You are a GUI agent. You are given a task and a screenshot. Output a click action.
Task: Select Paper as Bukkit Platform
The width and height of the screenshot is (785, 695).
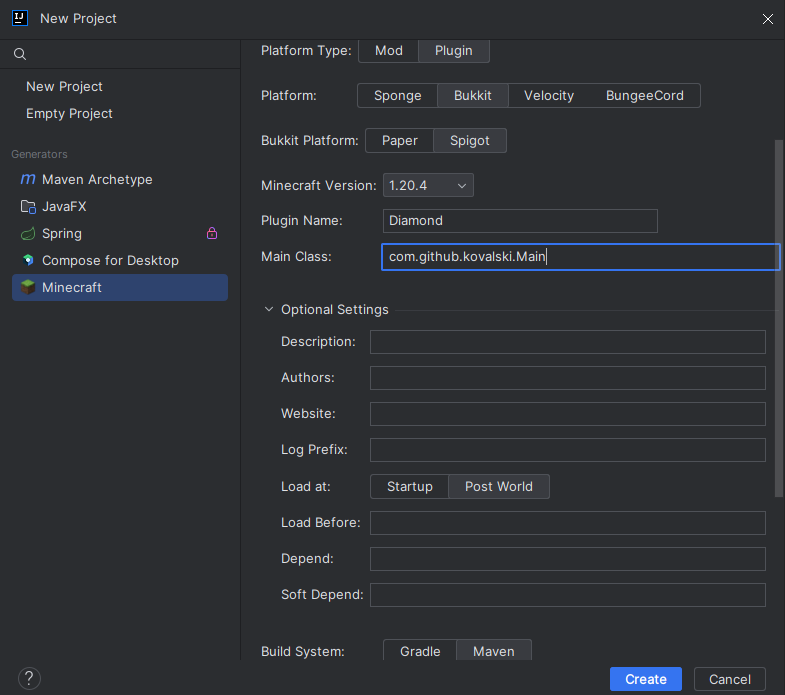[x=400, y=141]
